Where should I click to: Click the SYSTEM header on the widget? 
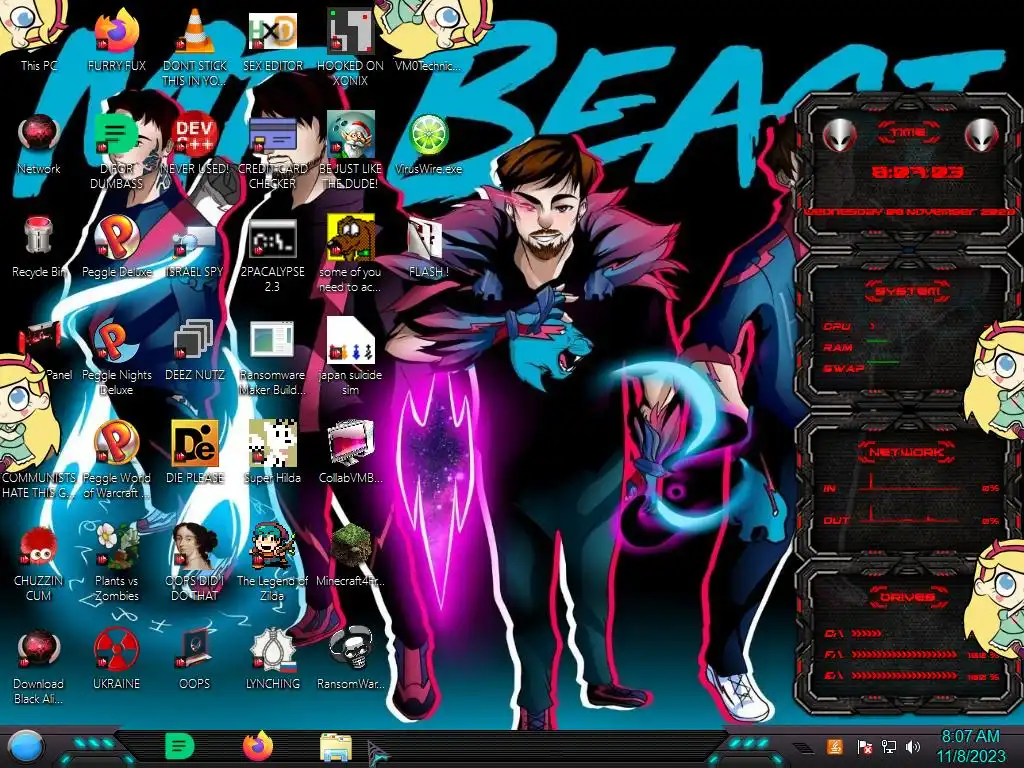point(908,291)
